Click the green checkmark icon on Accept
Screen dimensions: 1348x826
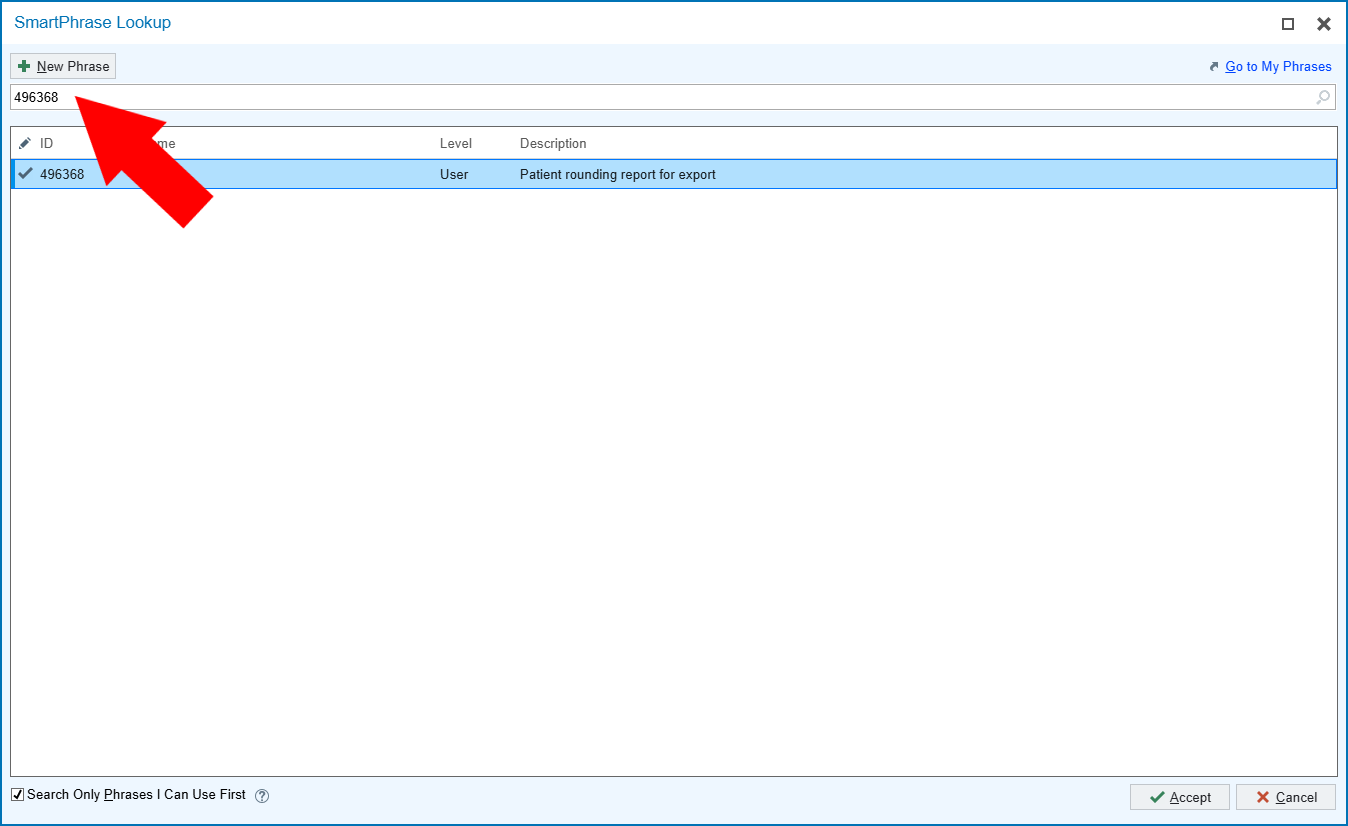1156,797
